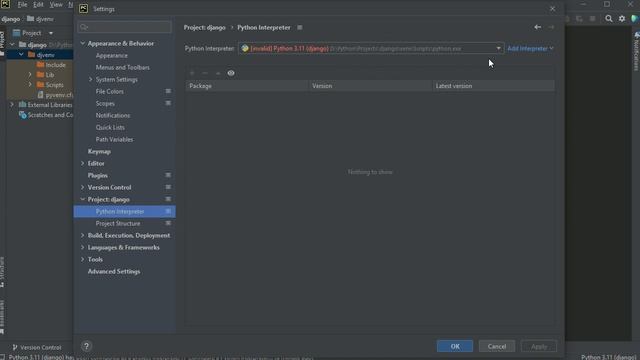Open the File menu

click(x=22, y=4)
